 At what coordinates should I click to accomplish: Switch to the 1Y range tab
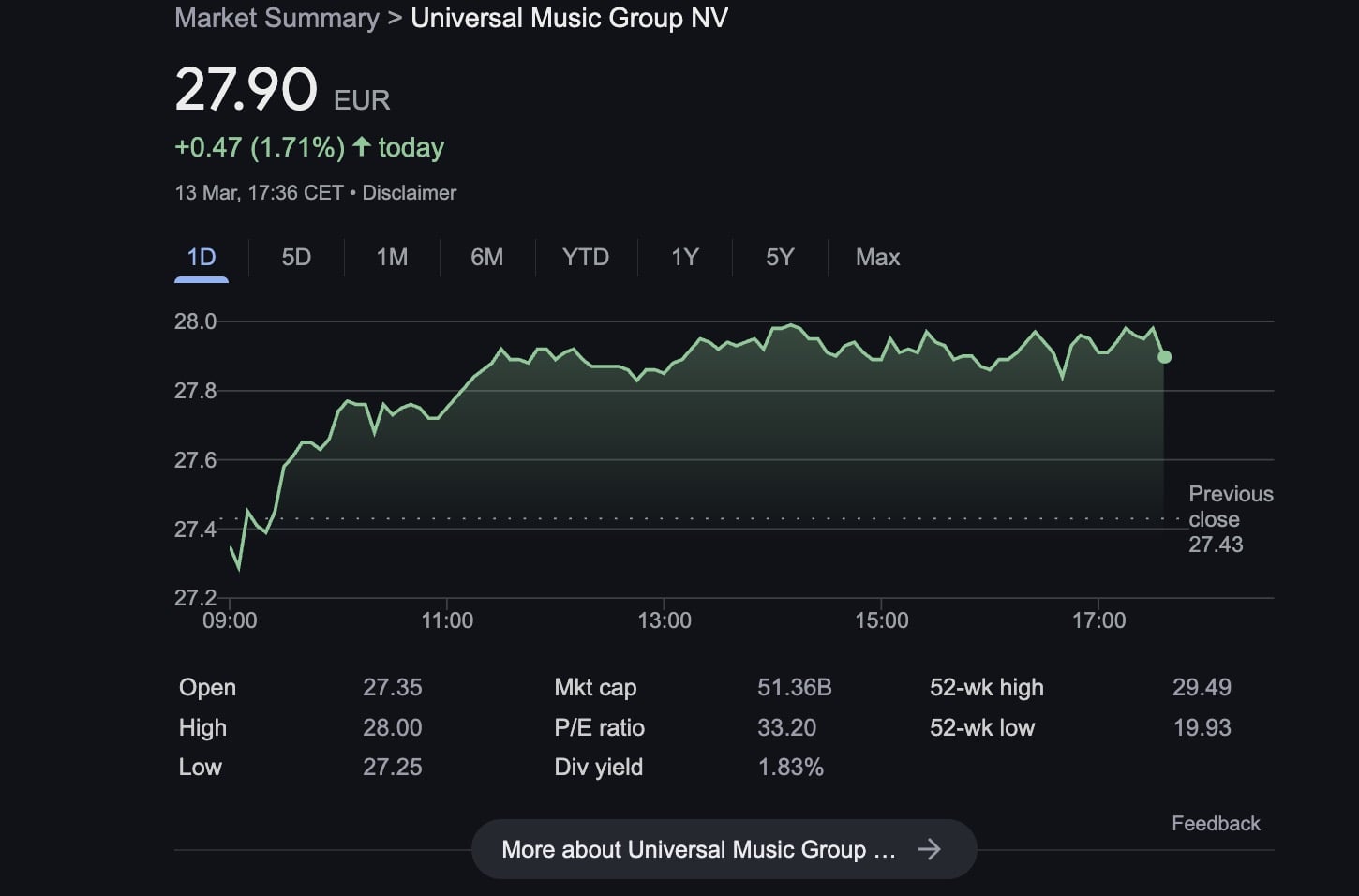pyautogui.click(x=685, y=257)
